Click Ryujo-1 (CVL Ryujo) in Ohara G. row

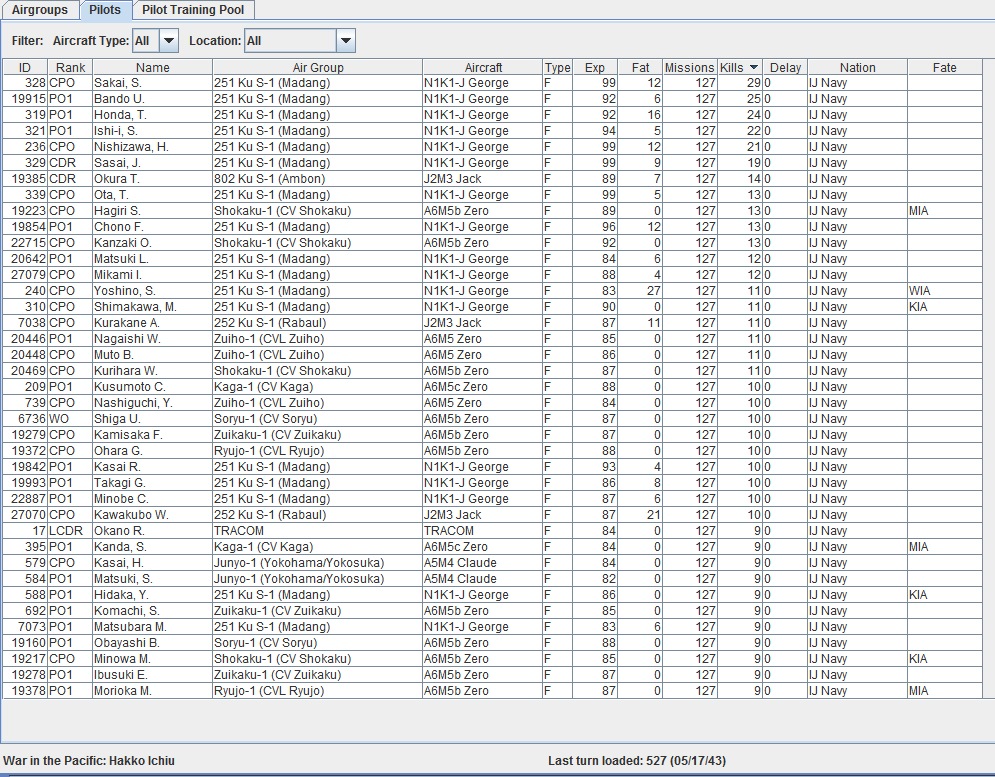[268, 451]
